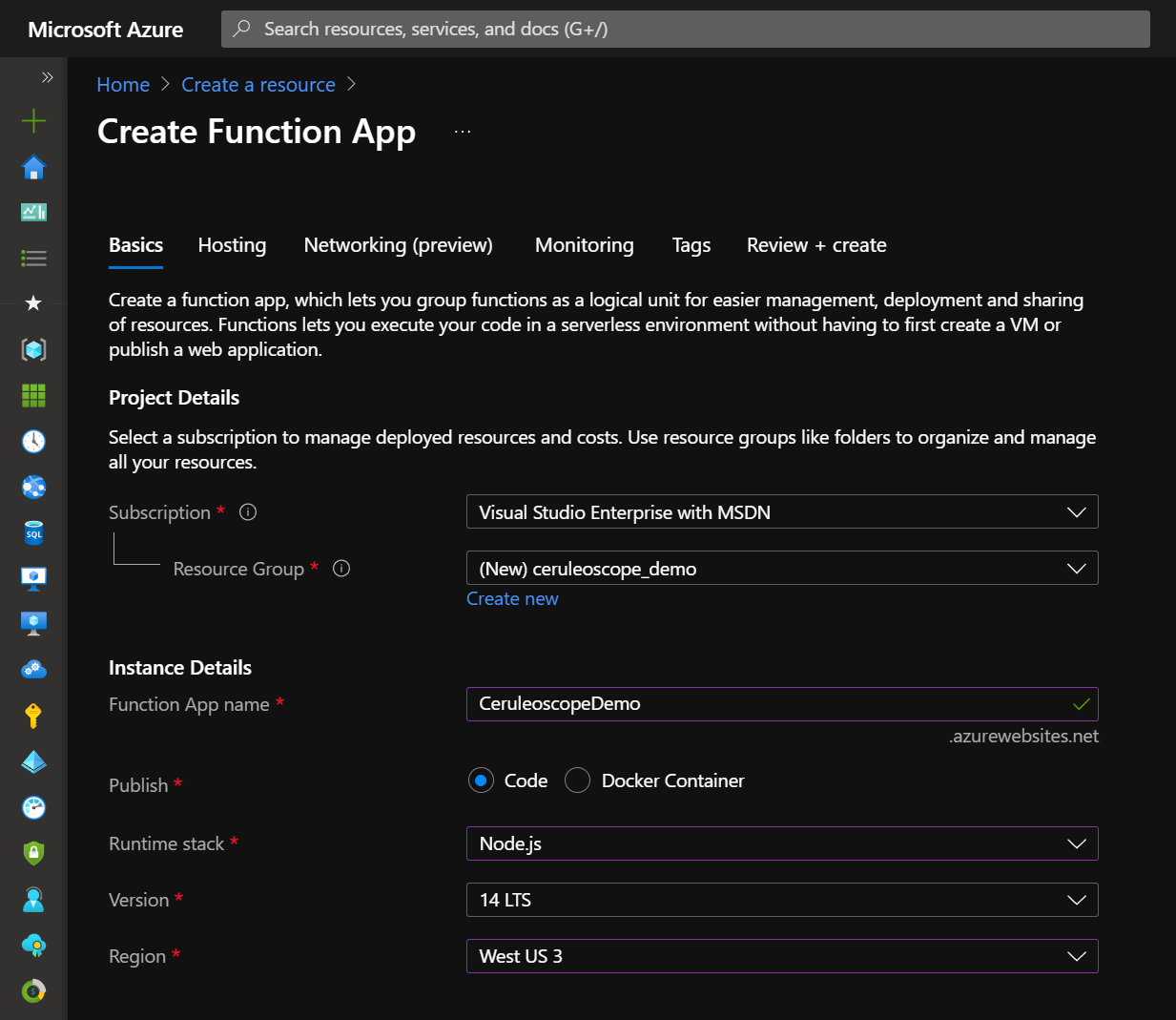
Task: Click the info icon next to Resource Group
Action: 341,569
